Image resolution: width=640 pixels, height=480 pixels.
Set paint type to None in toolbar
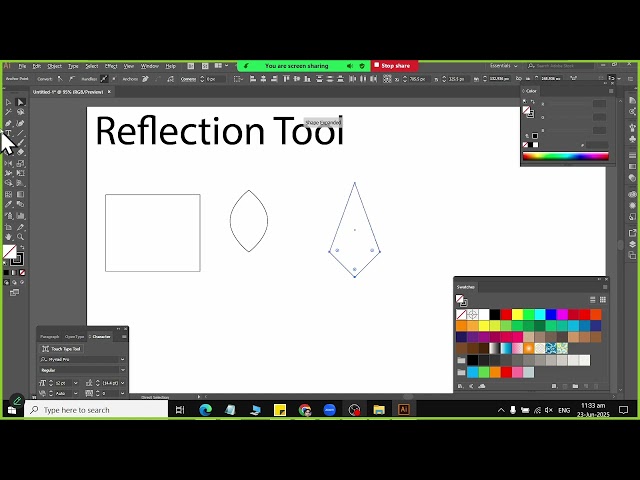click(22, 273)
